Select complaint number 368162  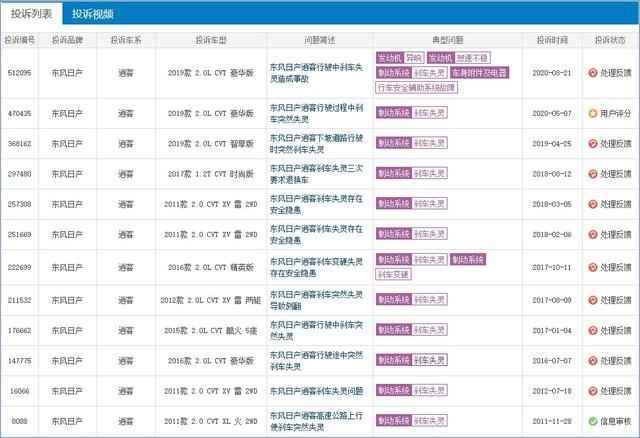20,144
